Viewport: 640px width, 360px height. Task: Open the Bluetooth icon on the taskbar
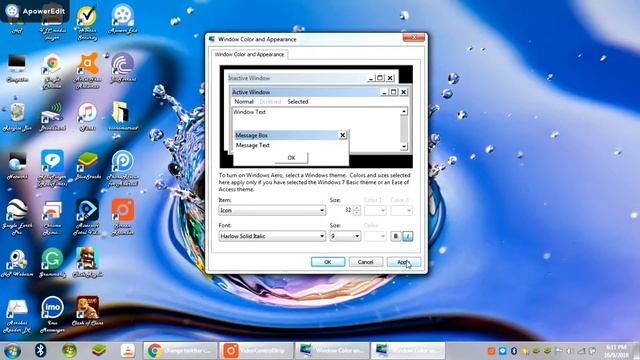click(40, 350)
